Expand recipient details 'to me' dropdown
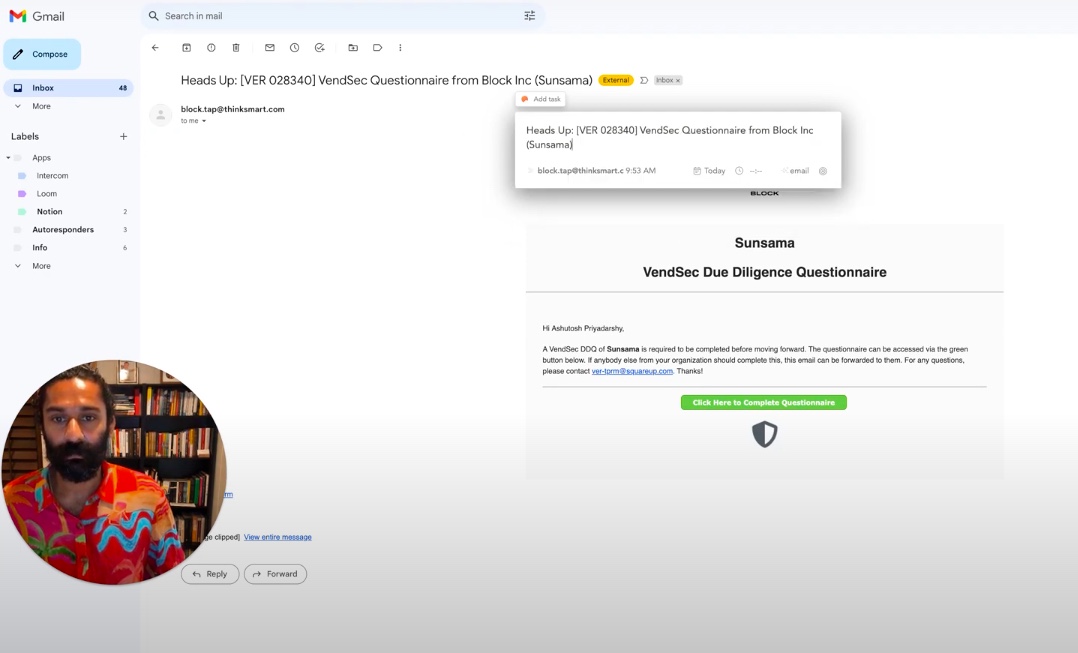This screenshot has width=1078, height=653. tap(204, 121)
